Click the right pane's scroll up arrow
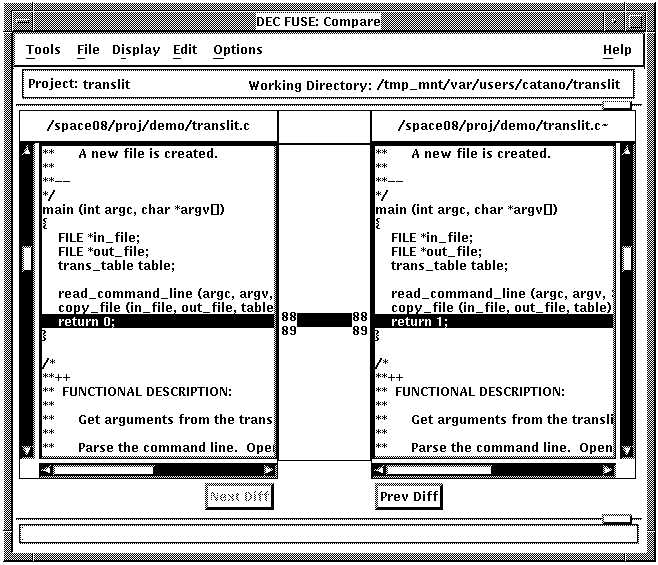The image size is (658, 565). click(627, 152)
